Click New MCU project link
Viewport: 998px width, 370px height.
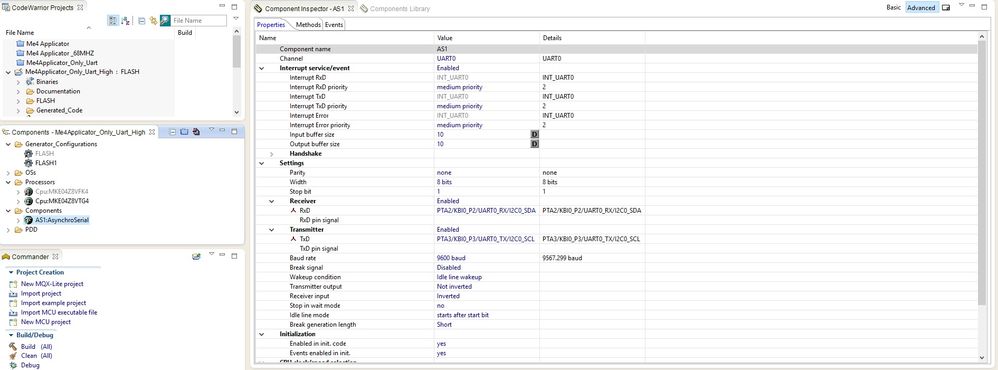point(46,322)
